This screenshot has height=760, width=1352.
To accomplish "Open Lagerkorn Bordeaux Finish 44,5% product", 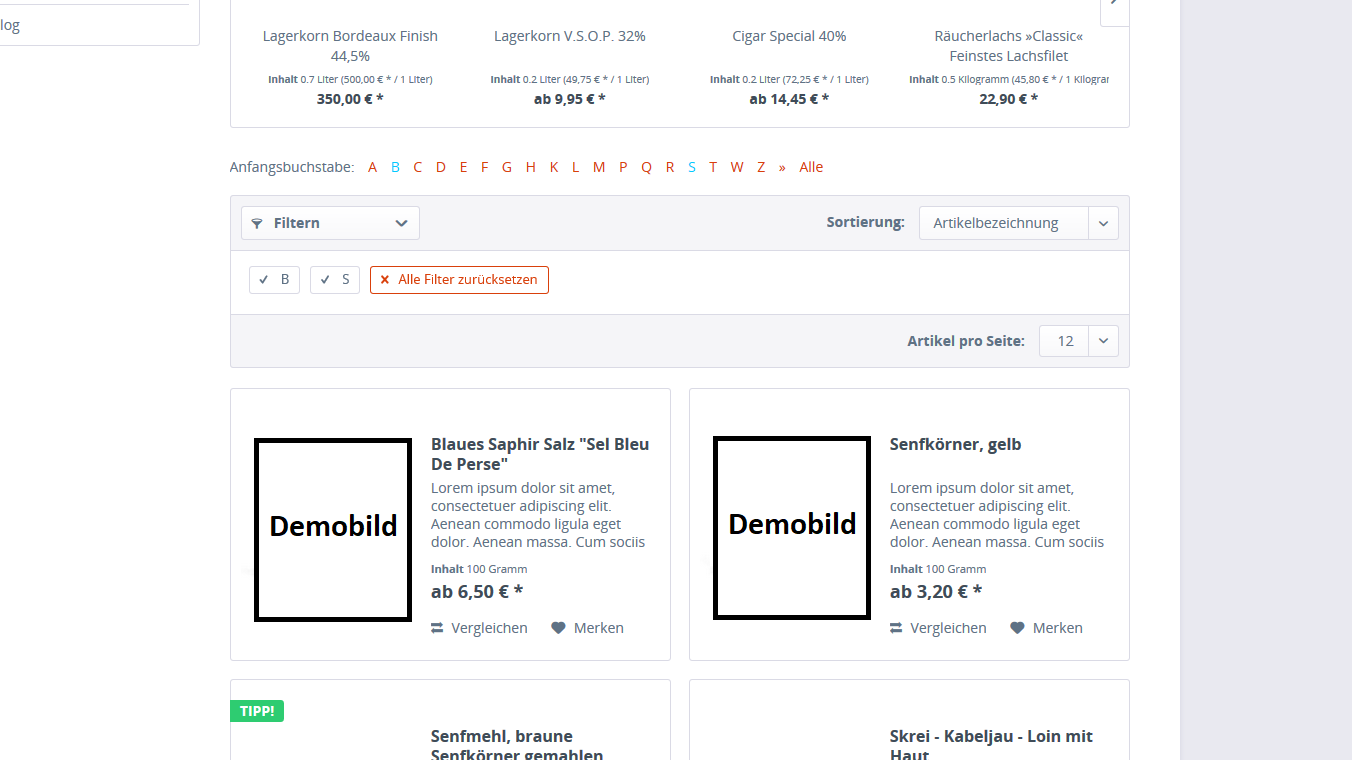I will click(350, 46).
